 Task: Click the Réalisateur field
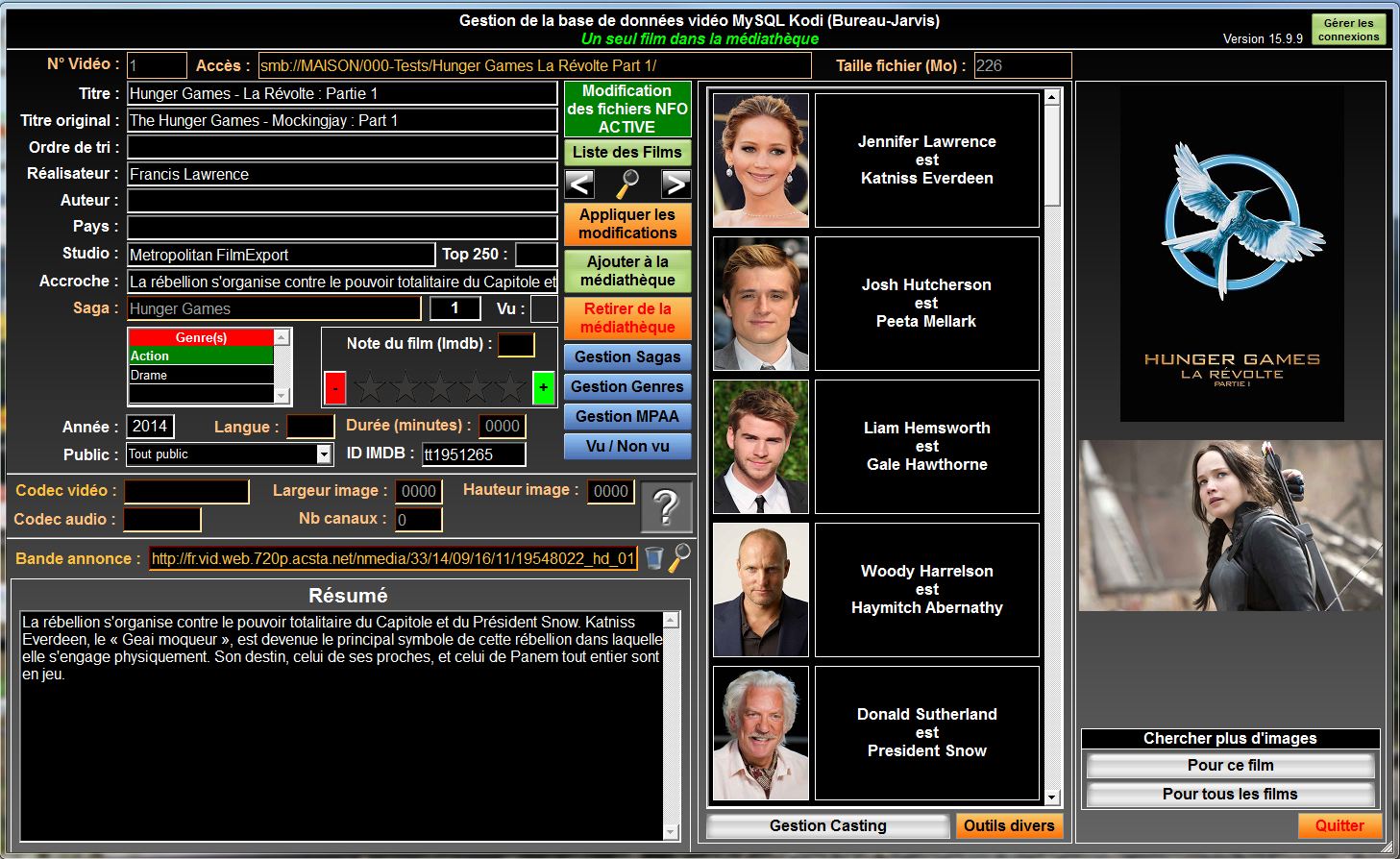pyautogui.click(x=342, y=174)
